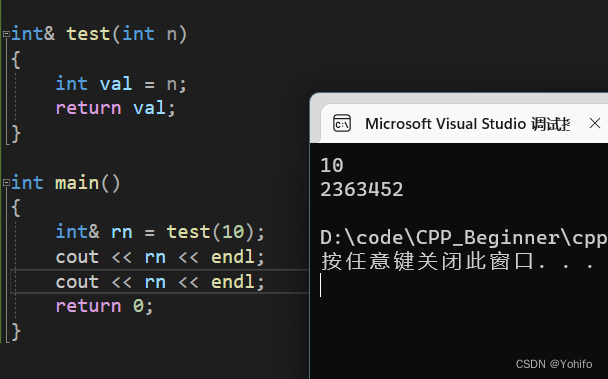Click the highlighted second 'cout << rn << endl;' line
Image resolution: width=608 pixels, height=379 pixels.
coord(160,282)
